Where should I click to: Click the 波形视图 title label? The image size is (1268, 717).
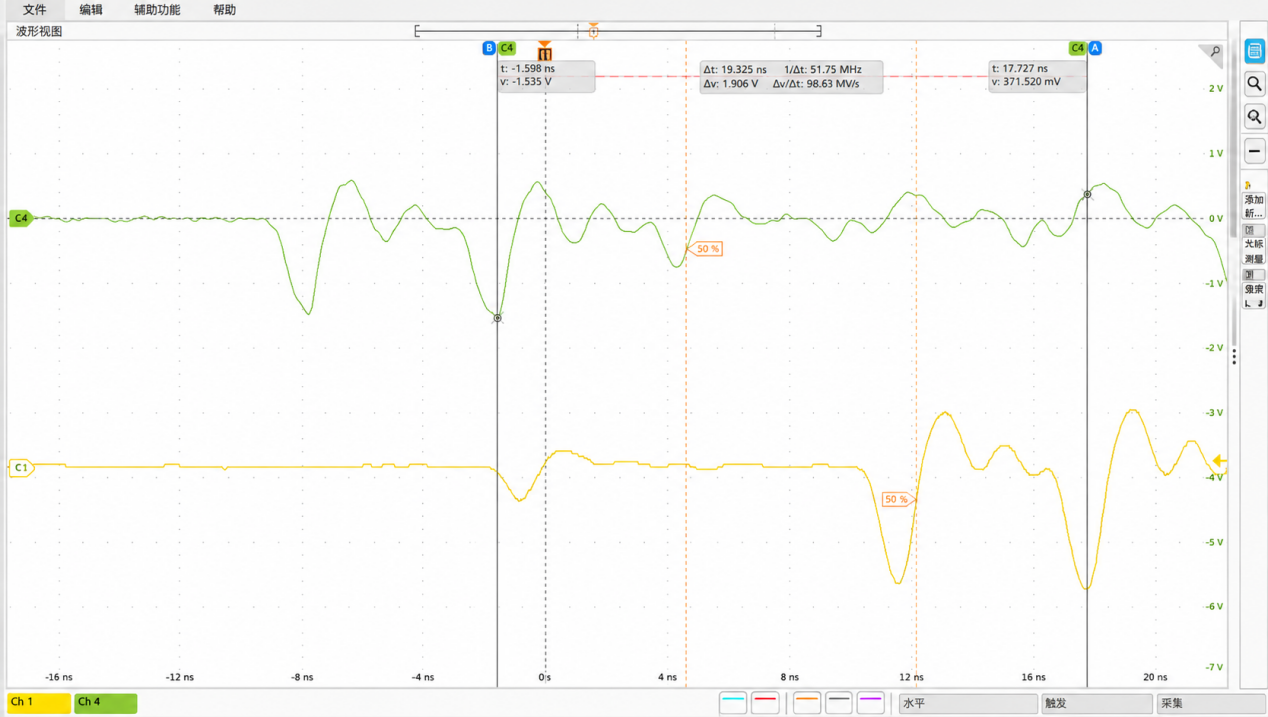point(39,31)
